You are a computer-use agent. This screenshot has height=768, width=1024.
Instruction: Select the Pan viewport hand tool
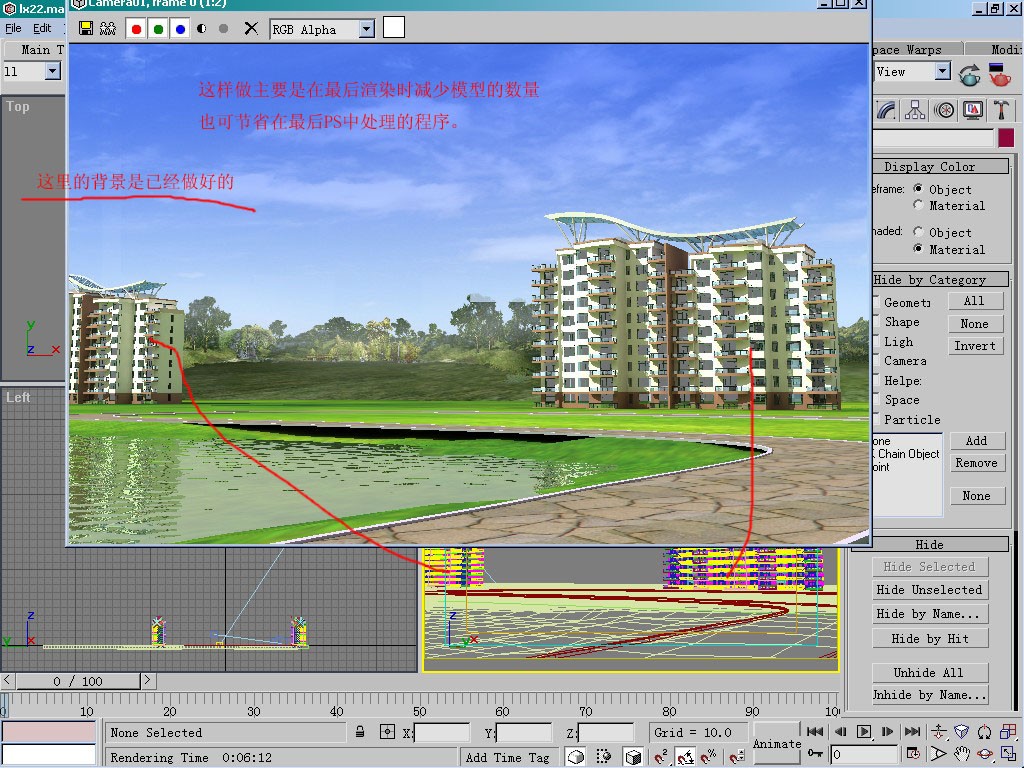[x=961, y=754]
